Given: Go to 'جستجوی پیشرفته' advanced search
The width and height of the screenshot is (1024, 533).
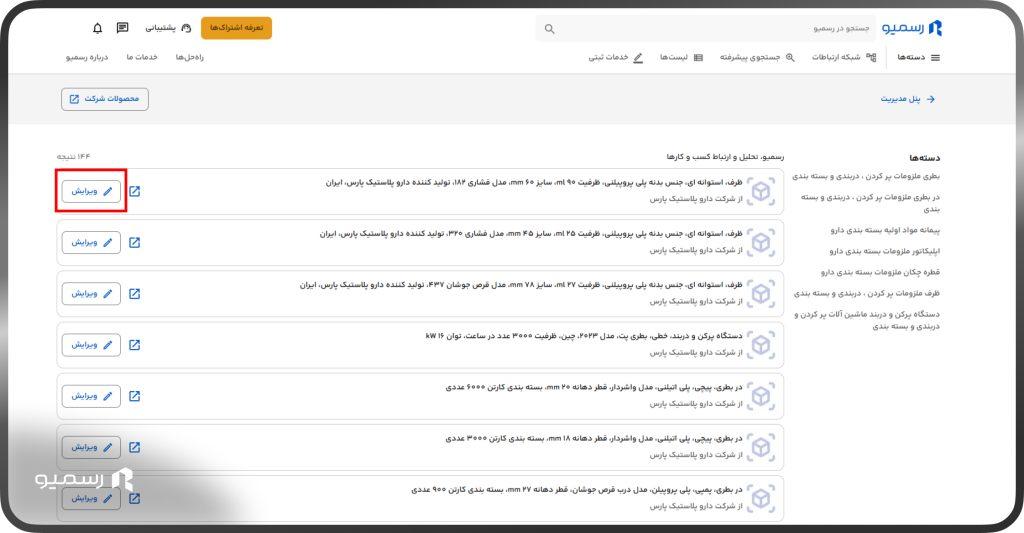Looking at the screenshot, I should (x=757, y=57).
